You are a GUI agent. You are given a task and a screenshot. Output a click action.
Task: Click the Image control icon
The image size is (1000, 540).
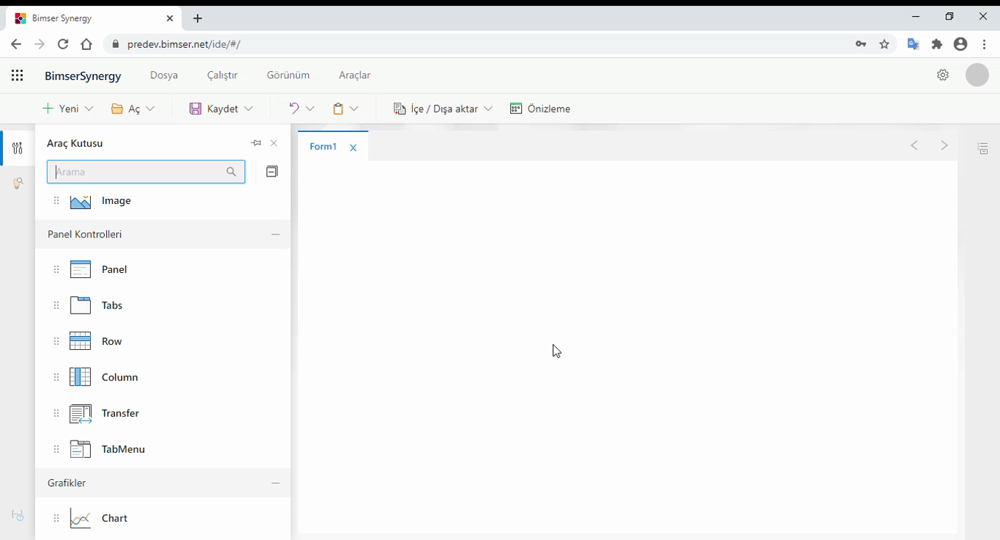tap(81, 201)
